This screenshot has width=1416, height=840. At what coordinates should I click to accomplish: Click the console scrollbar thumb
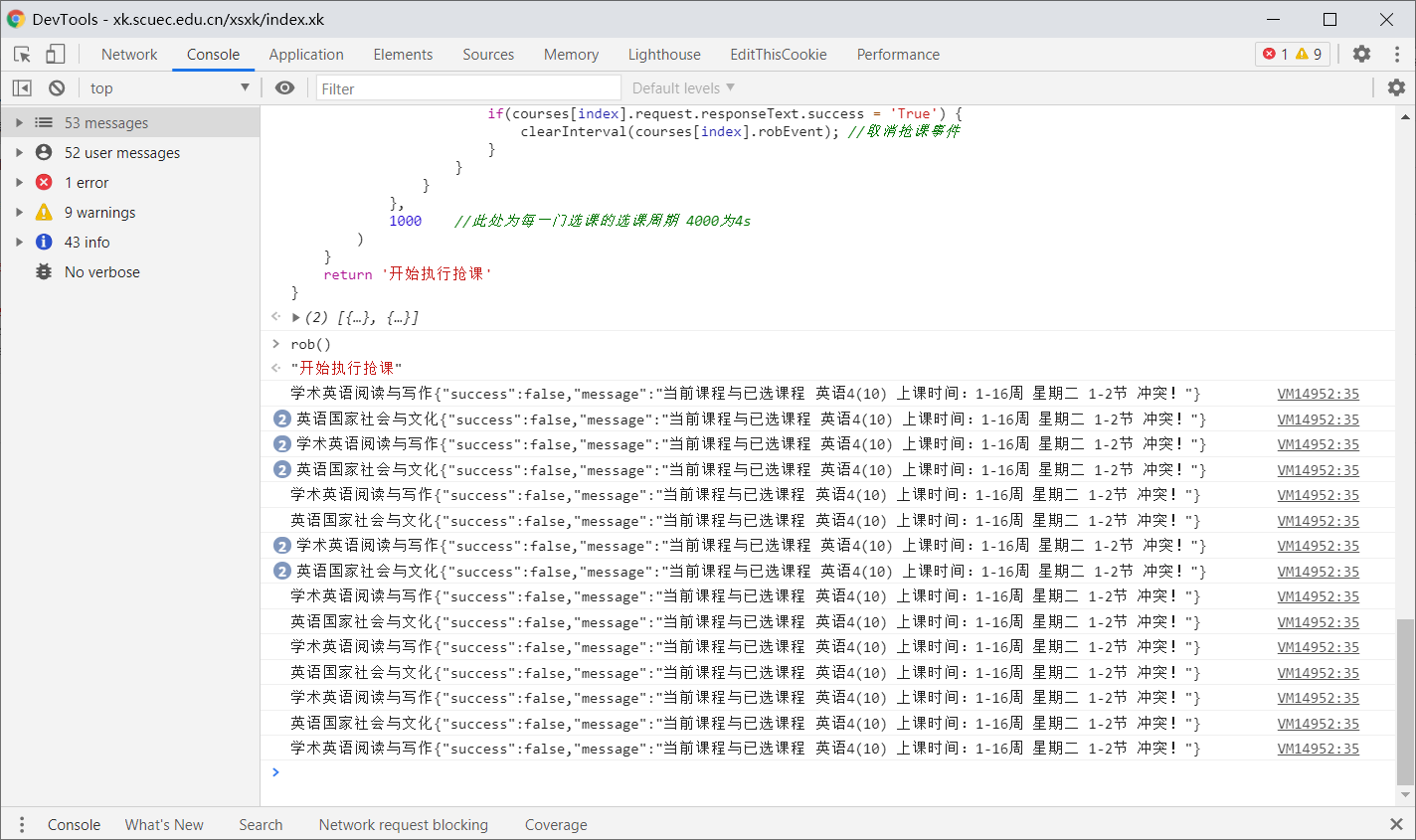point(1405,701)
